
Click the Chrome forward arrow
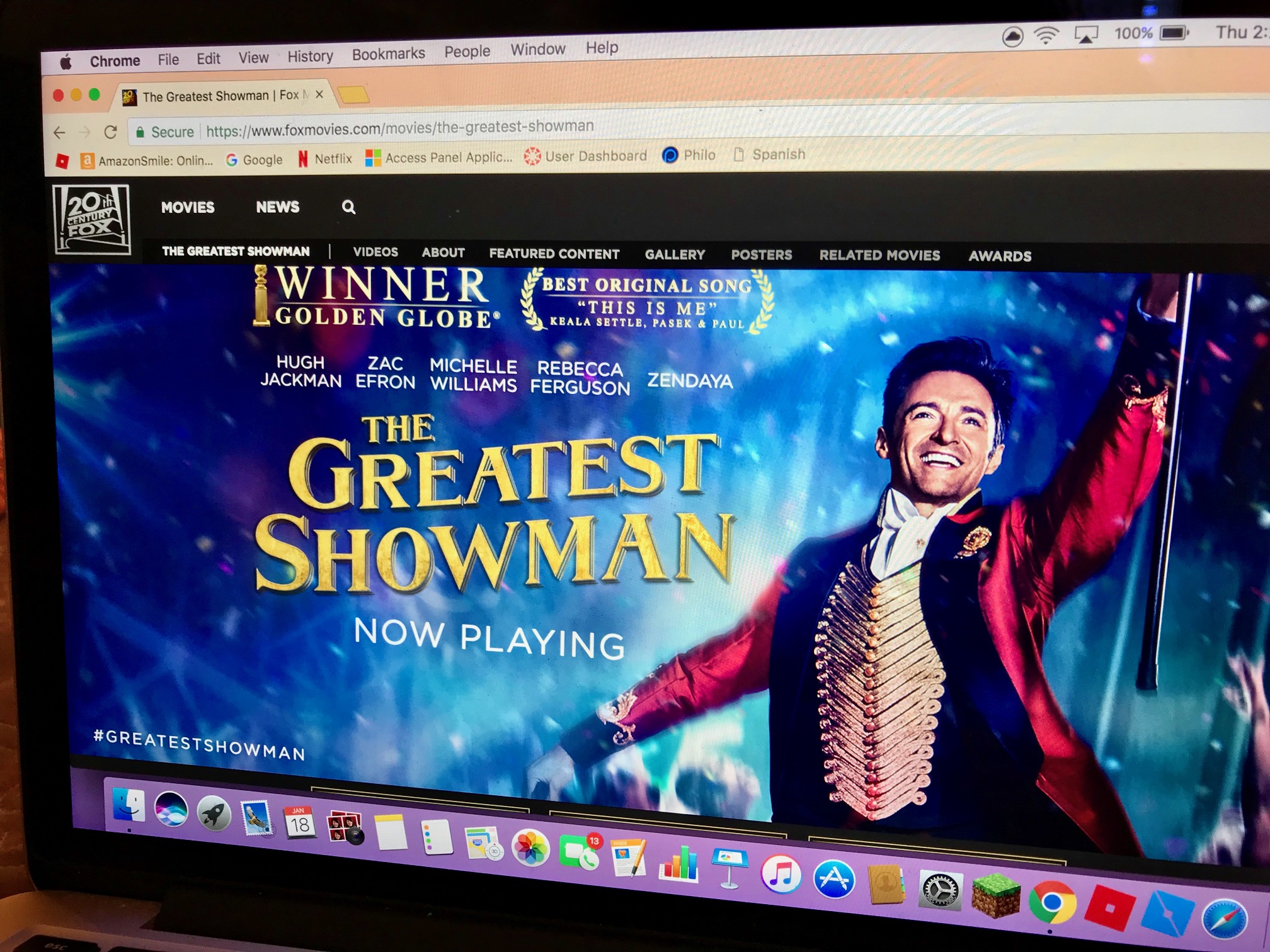[x=84, y=132]
